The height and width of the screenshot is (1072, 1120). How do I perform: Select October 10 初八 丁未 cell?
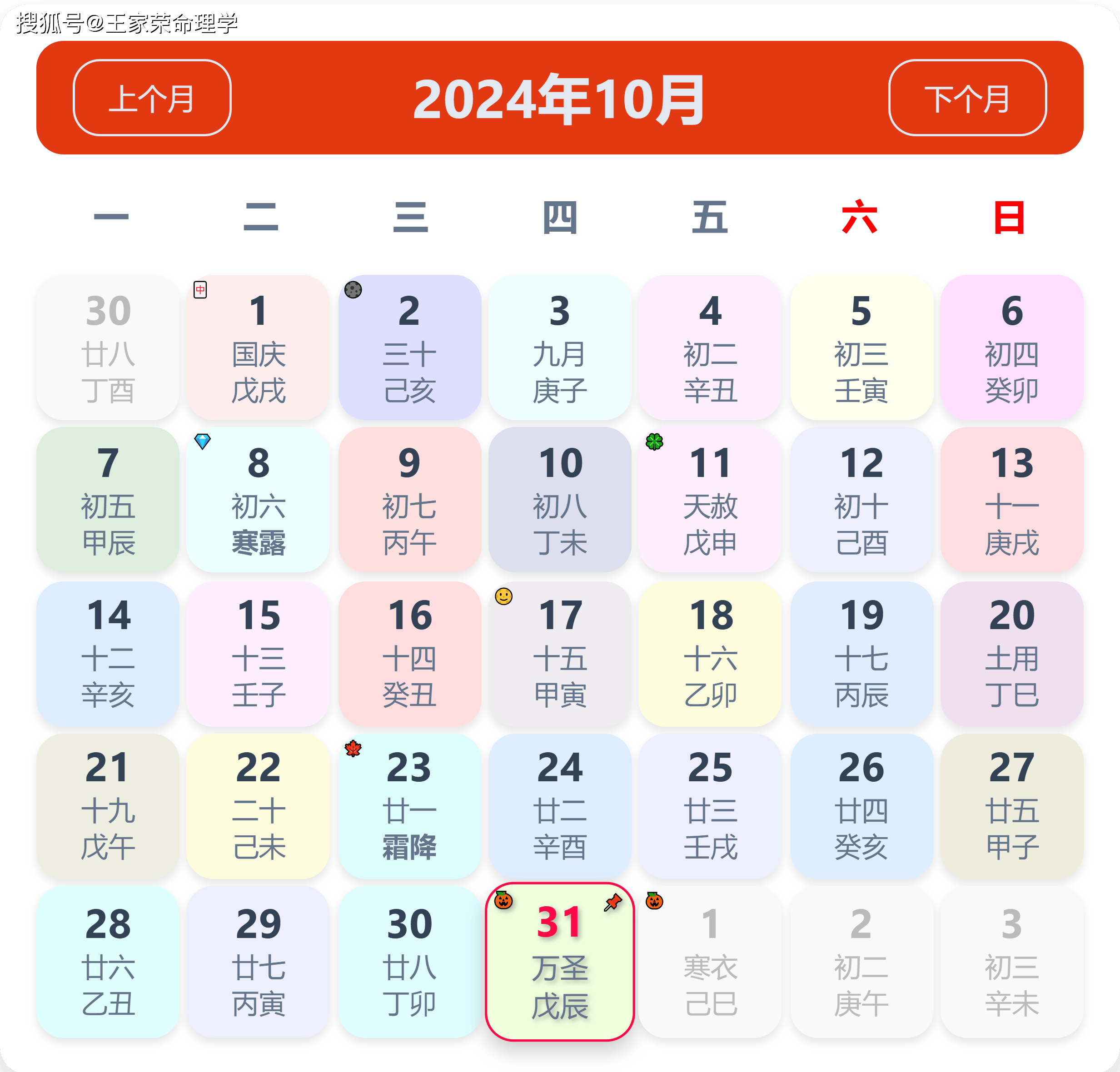pos(559,500)
